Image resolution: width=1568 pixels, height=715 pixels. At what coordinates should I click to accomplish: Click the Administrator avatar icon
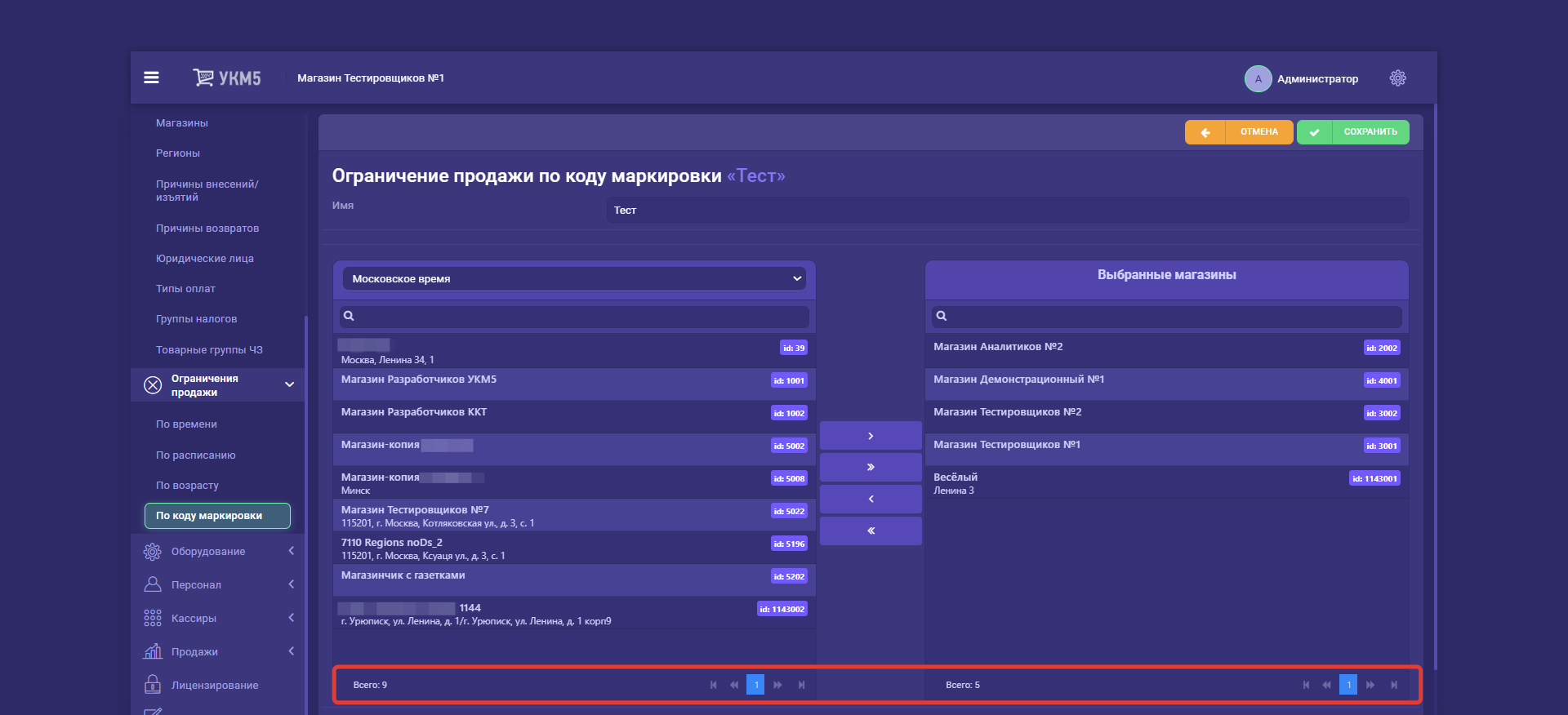1258,79
